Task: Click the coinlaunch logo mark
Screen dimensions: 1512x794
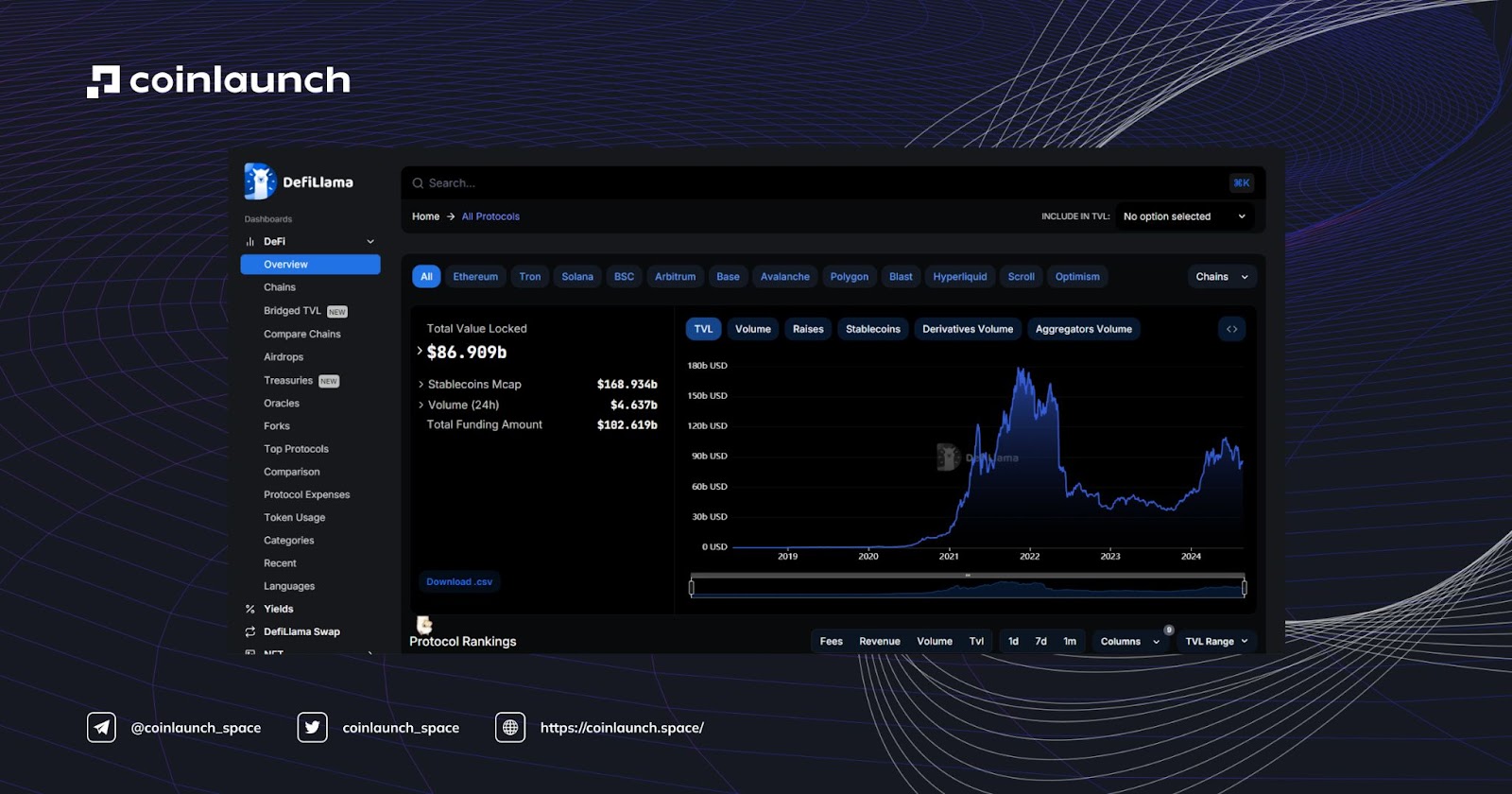Action: 104,81
